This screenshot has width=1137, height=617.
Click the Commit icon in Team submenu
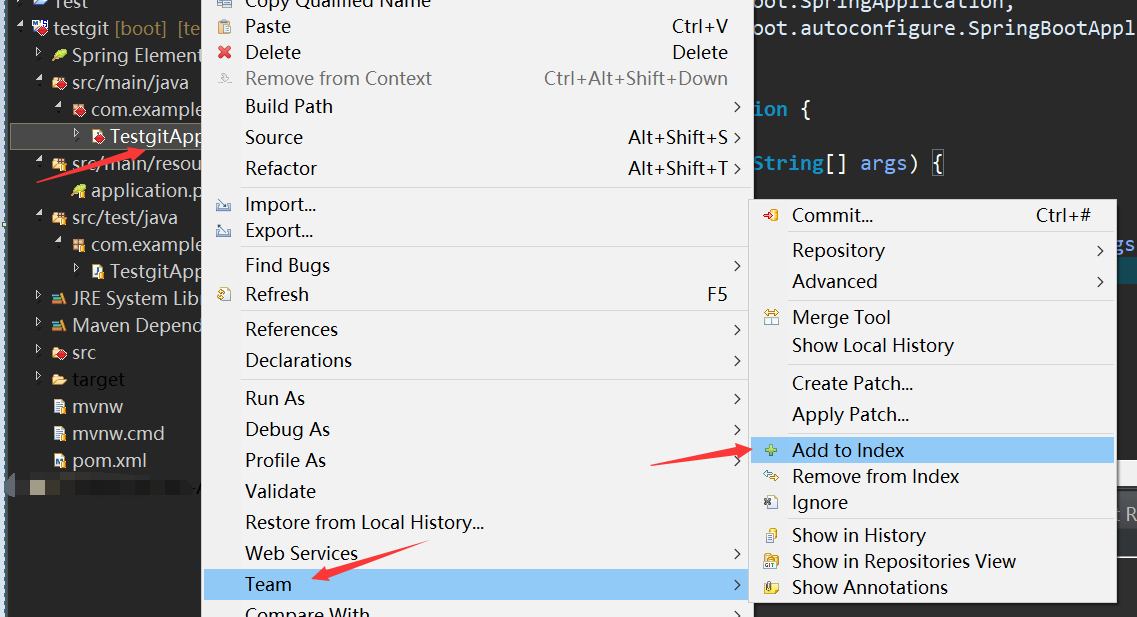(x=771, y=215)
